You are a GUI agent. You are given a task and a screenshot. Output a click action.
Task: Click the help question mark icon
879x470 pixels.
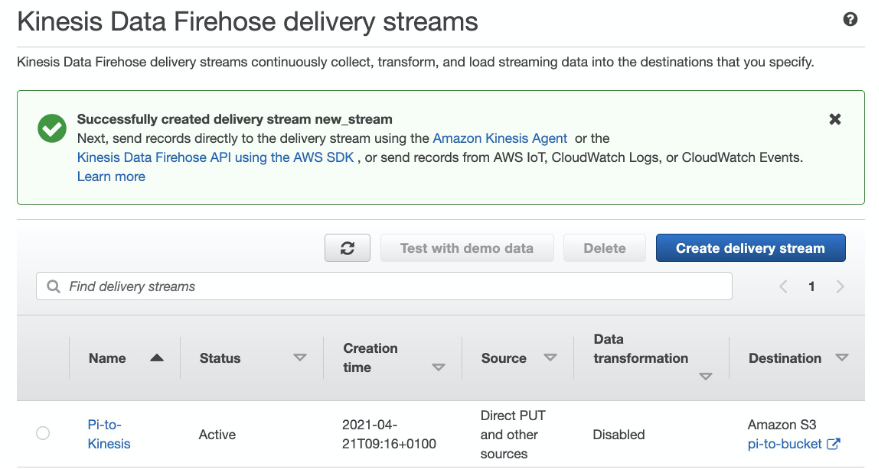(x=851, y=19)
